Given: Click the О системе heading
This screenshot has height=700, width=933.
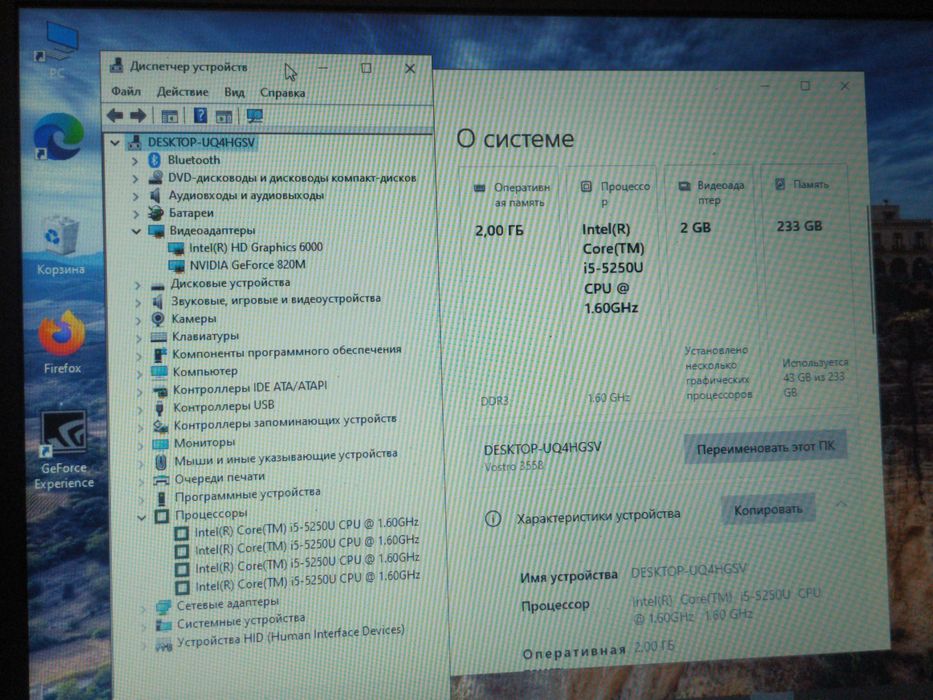Looking at the screenshot, I should coord(515,139).
